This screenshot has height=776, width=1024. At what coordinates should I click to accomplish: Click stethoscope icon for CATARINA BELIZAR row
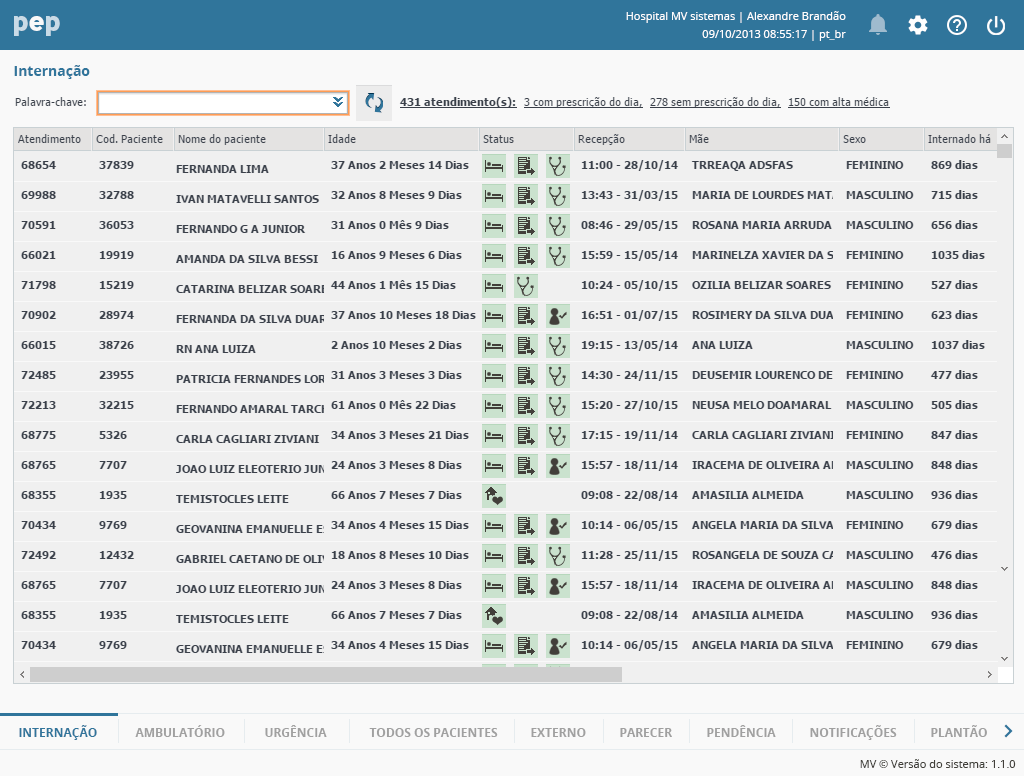[x=526, y=286]
